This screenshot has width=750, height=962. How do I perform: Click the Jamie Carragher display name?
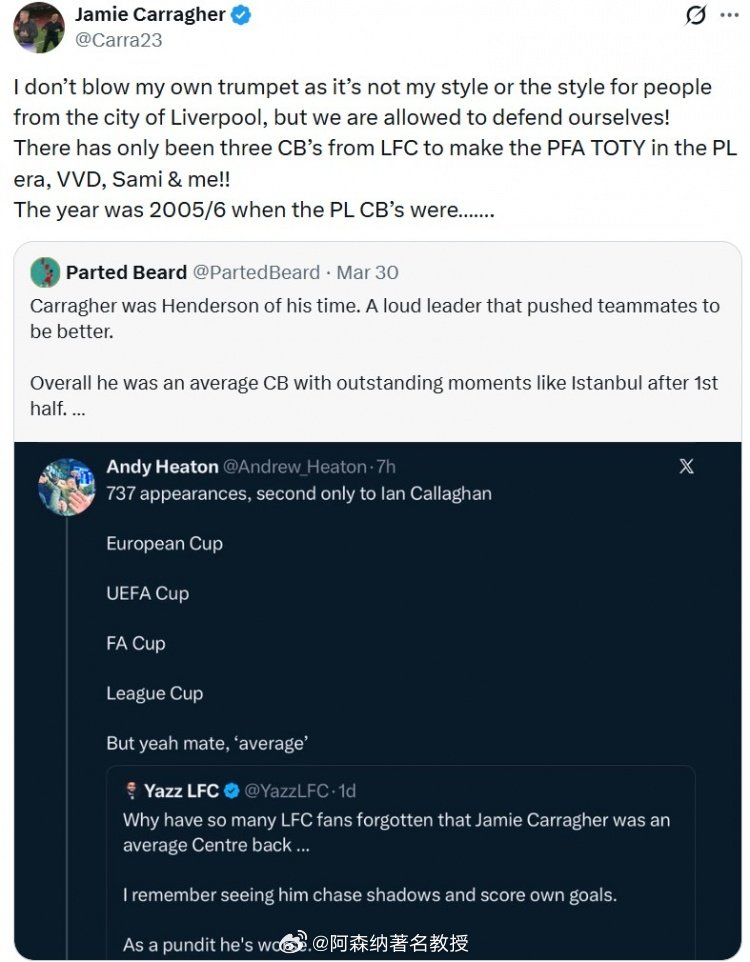[x=150, y=15]
